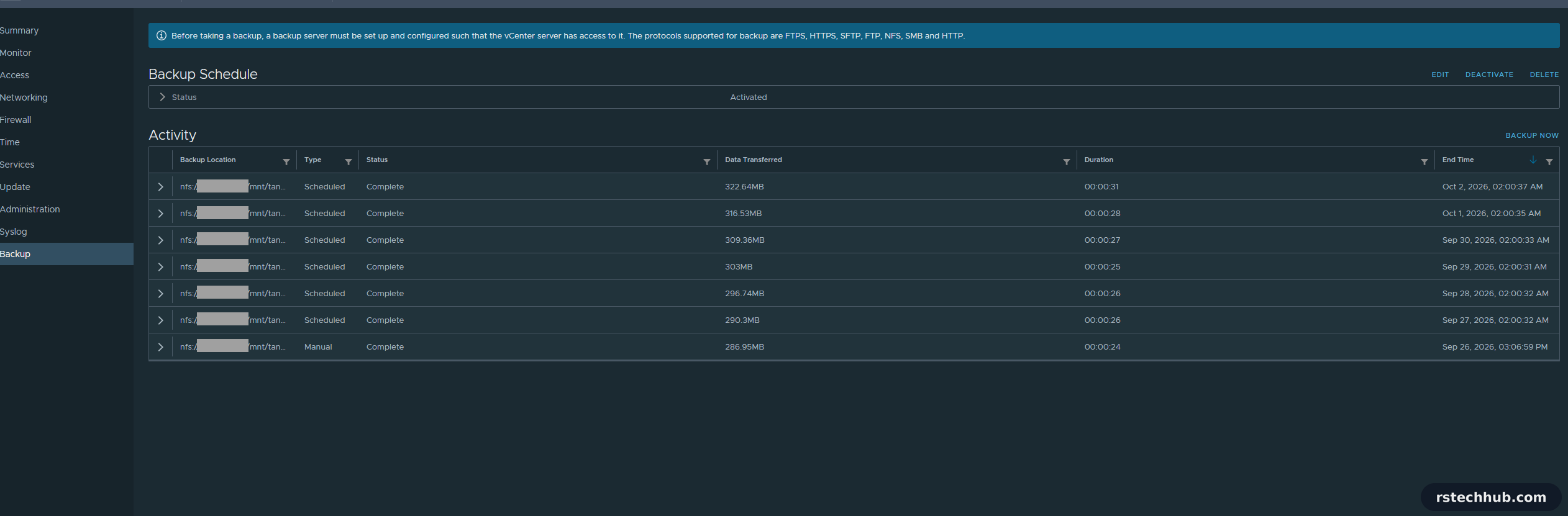This screenshot has height=516, width=1568.
Task: Select Access in the sidebar
Action: tap(14, 75)
